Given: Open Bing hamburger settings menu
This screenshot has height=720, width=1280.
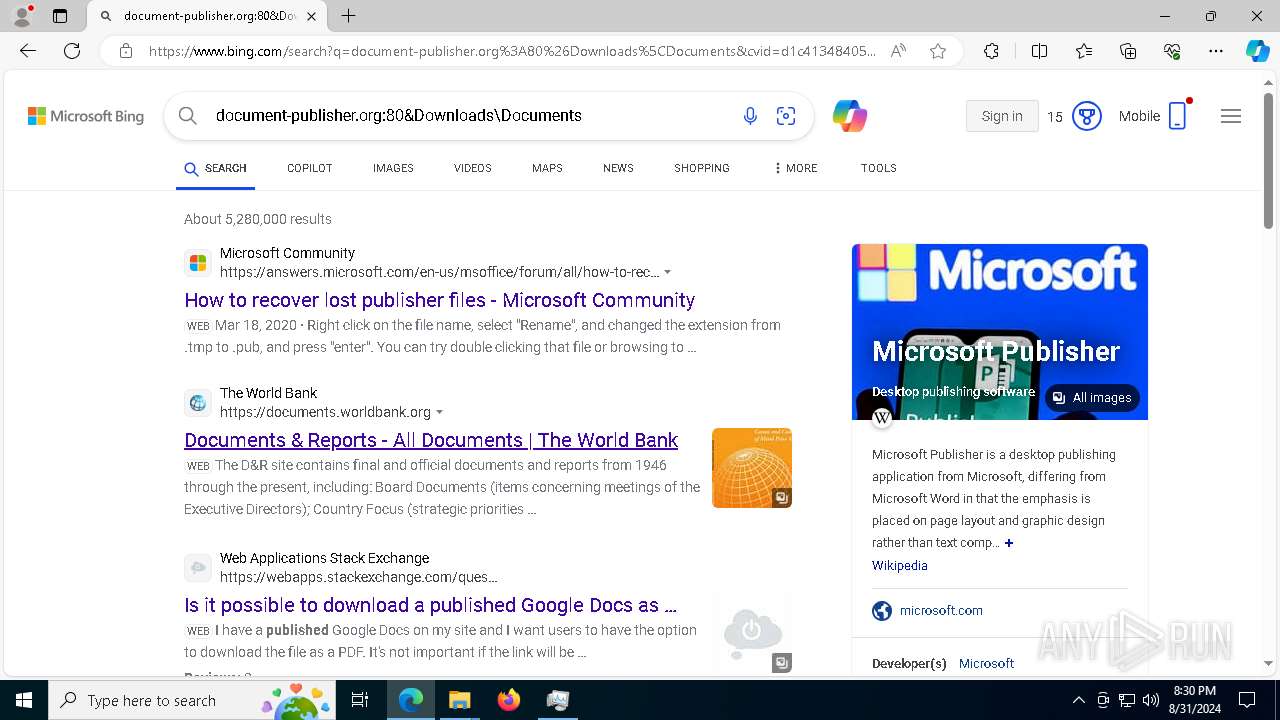Looking at the screenshot, I should [x=1231, y=116].
